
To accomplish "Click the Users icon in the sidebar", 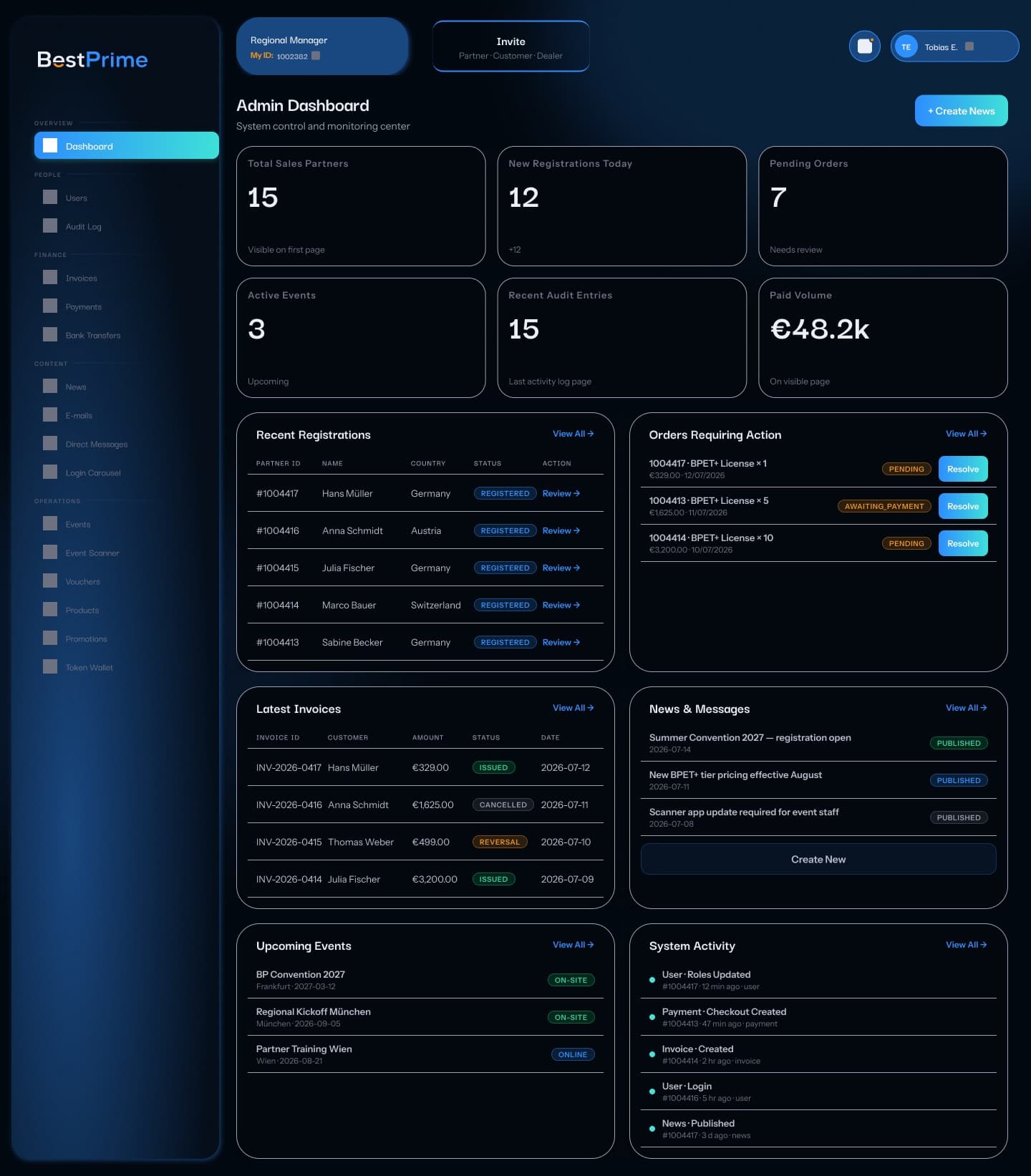I will tap(50, 197).
